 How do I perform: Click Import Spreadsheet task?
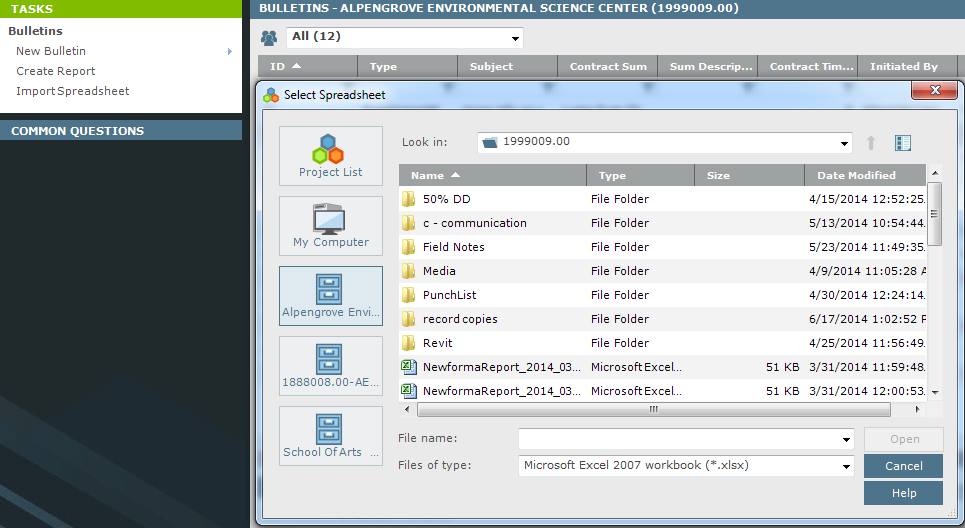[x=73, y=91]
